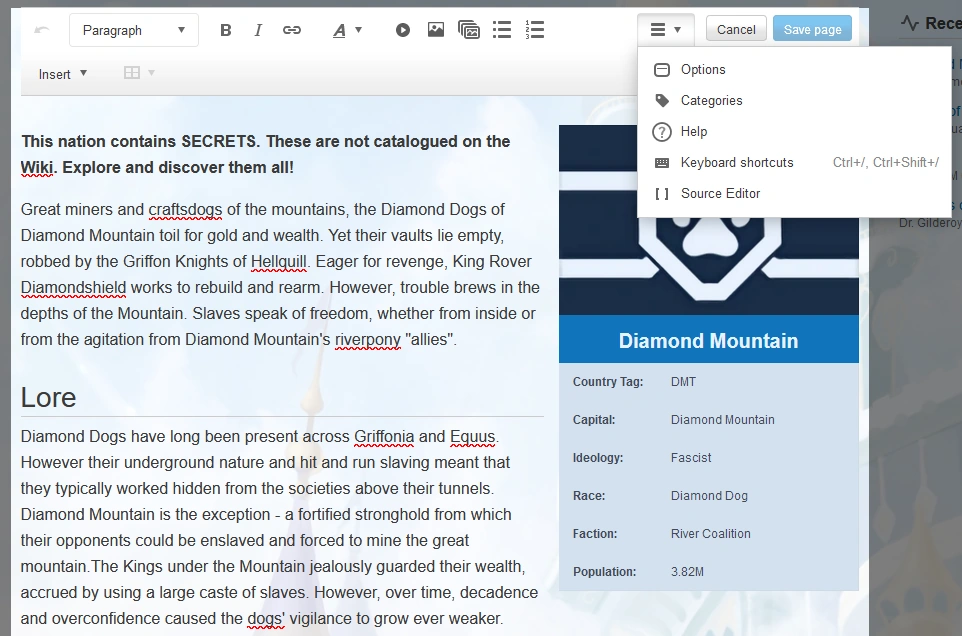
Task: Click the keyboard icon
Action: click(662, 163)
